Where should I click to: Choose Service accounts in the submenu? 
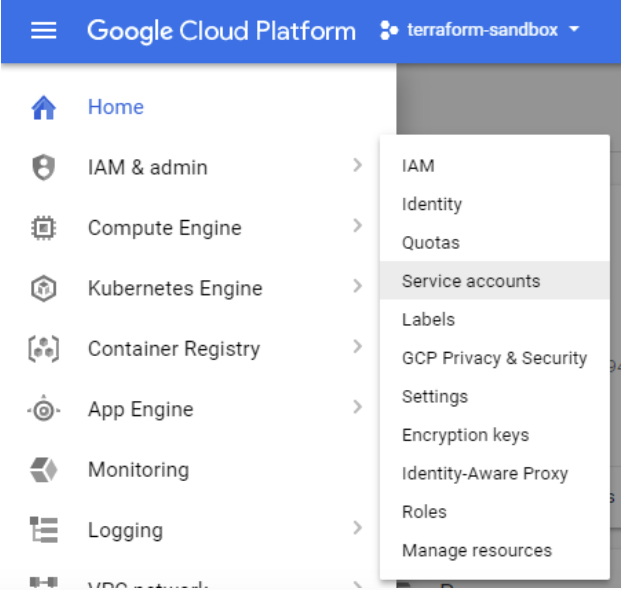[x=495, y=281]
